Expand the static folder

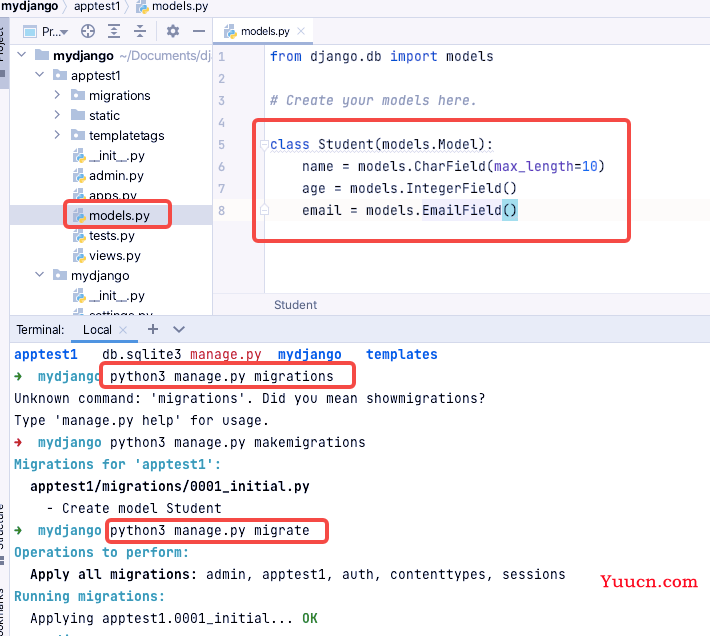pos(57,115)
